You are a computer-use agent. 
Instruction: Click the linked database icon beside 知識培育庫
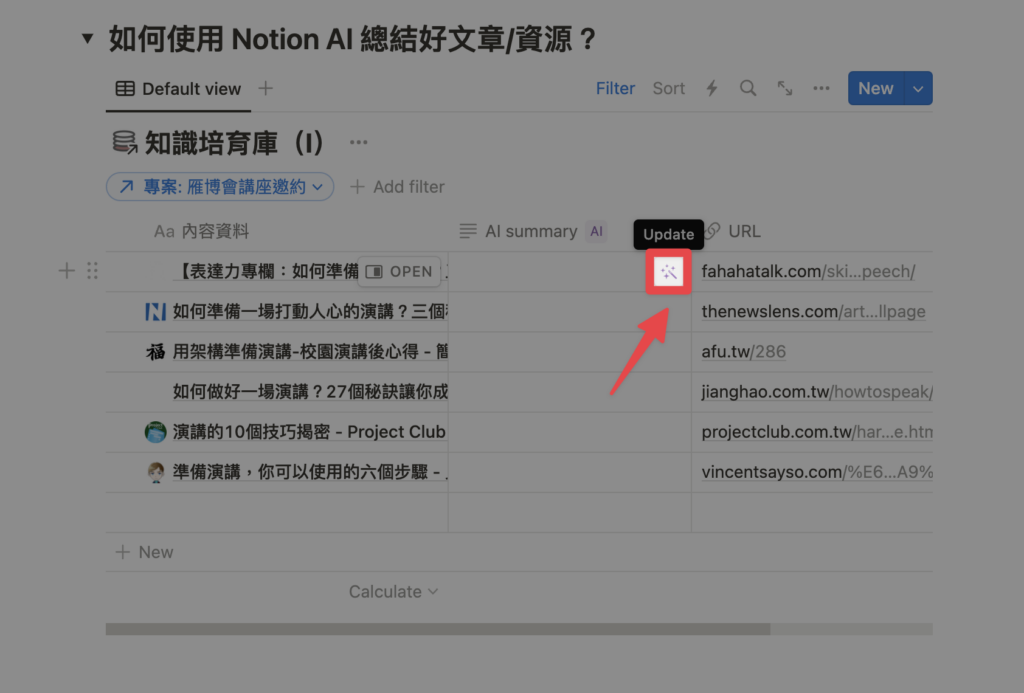point(124,142)
